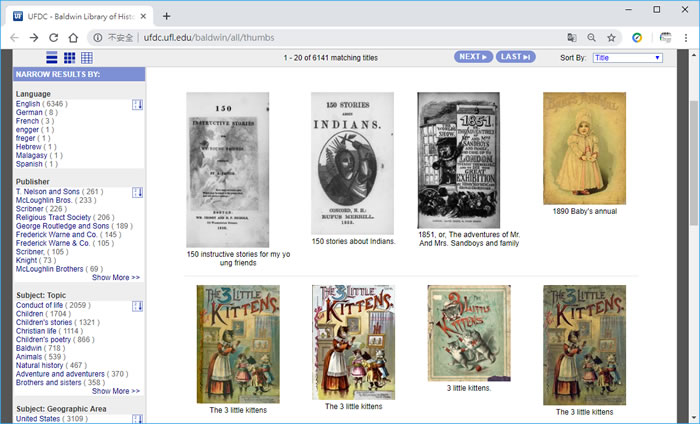Filter by Hebrew language
The image size is (700, 424).
pyautogui.click(x=29, y=146)
